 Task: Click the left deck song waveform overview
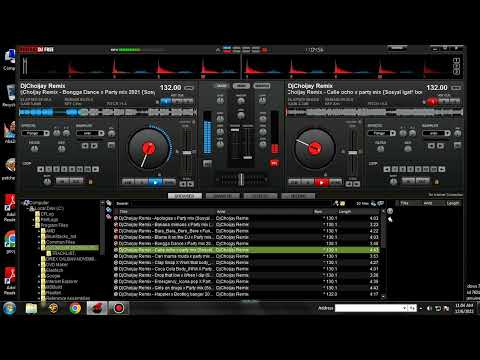coord(107,112)
